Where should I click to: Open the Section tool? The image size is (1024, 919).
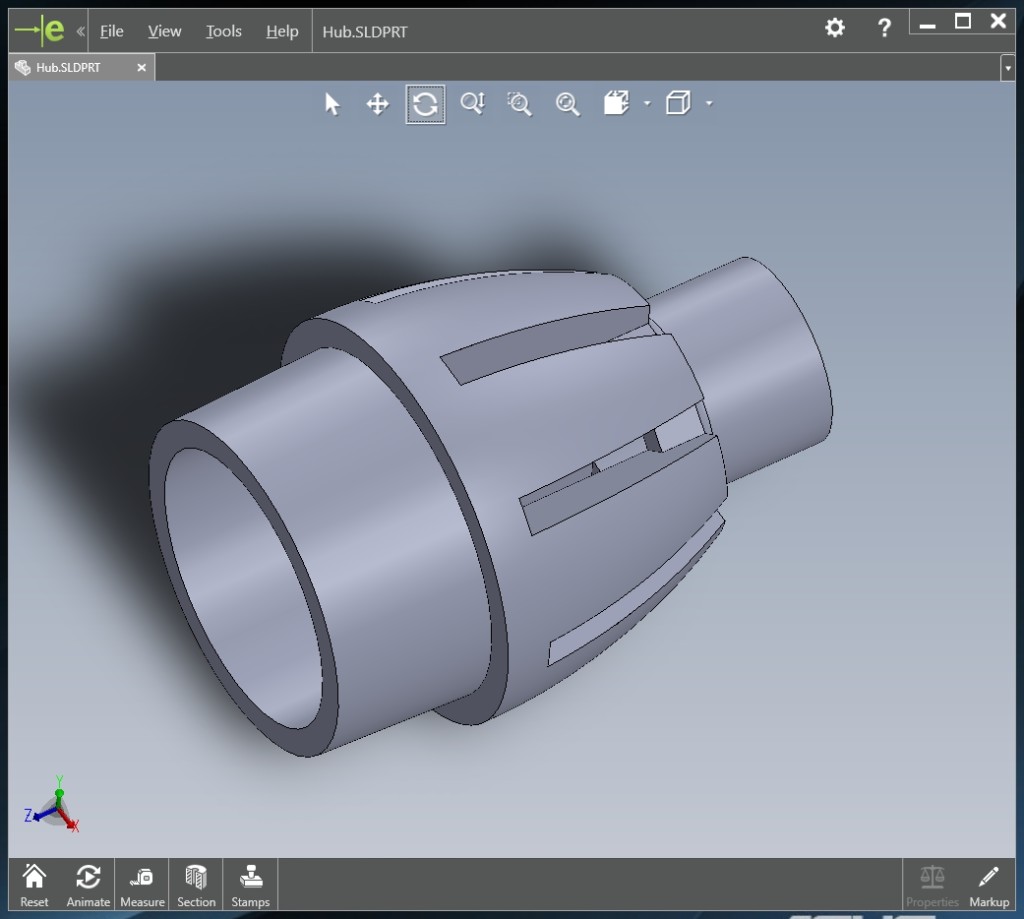196,885
